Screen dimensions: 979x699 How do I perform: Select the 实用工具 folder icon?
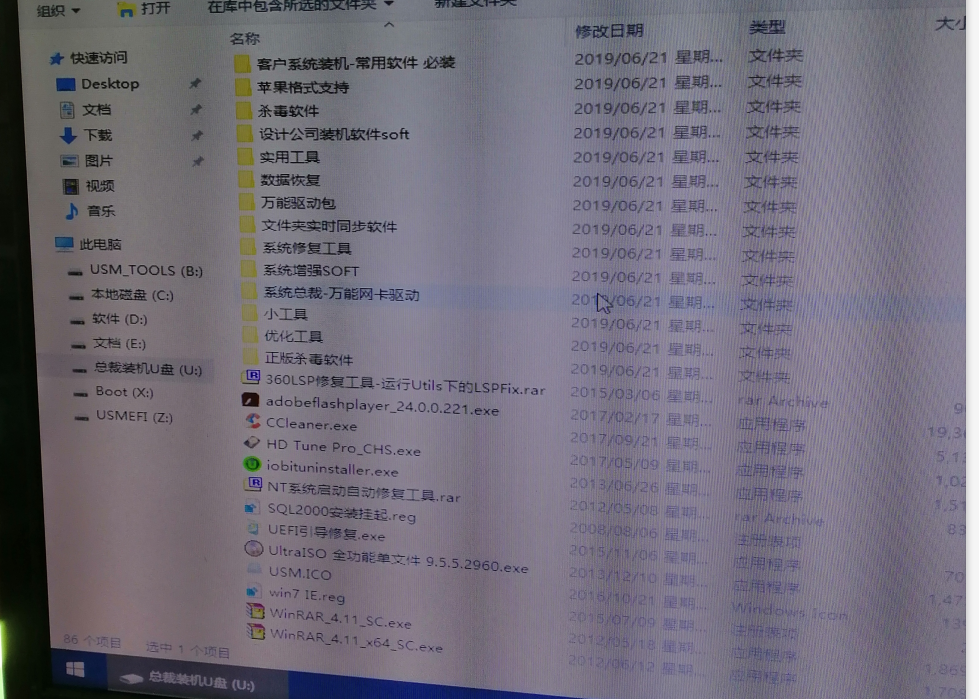245,157
